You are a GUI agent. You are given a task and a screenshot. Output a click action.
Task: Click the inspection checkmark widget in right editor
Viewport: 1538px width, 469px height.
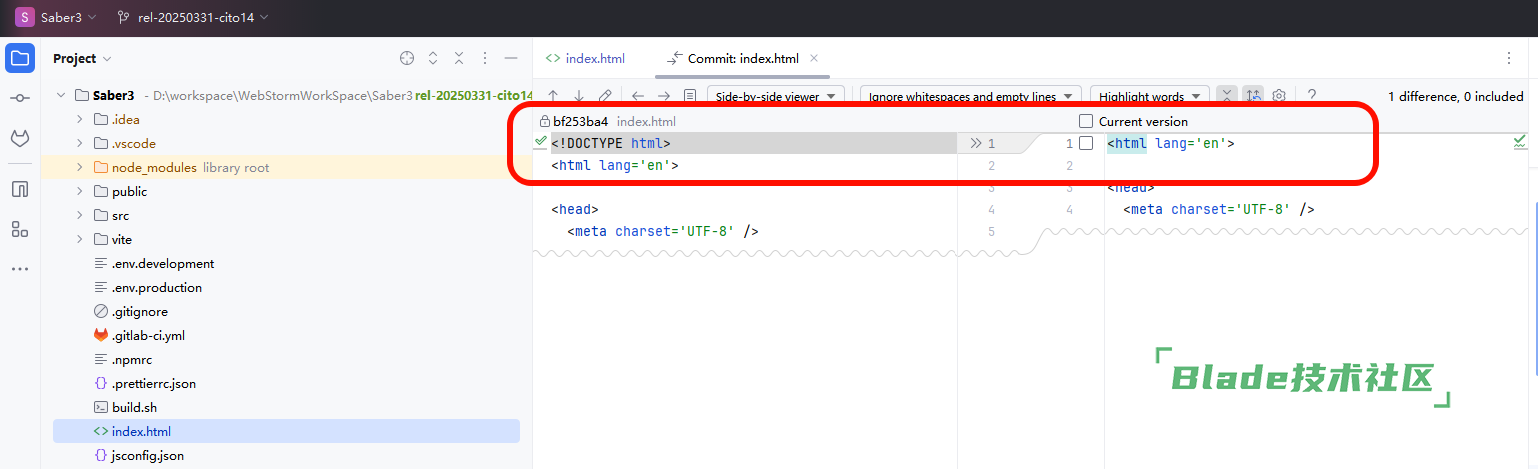(1520, 143)
